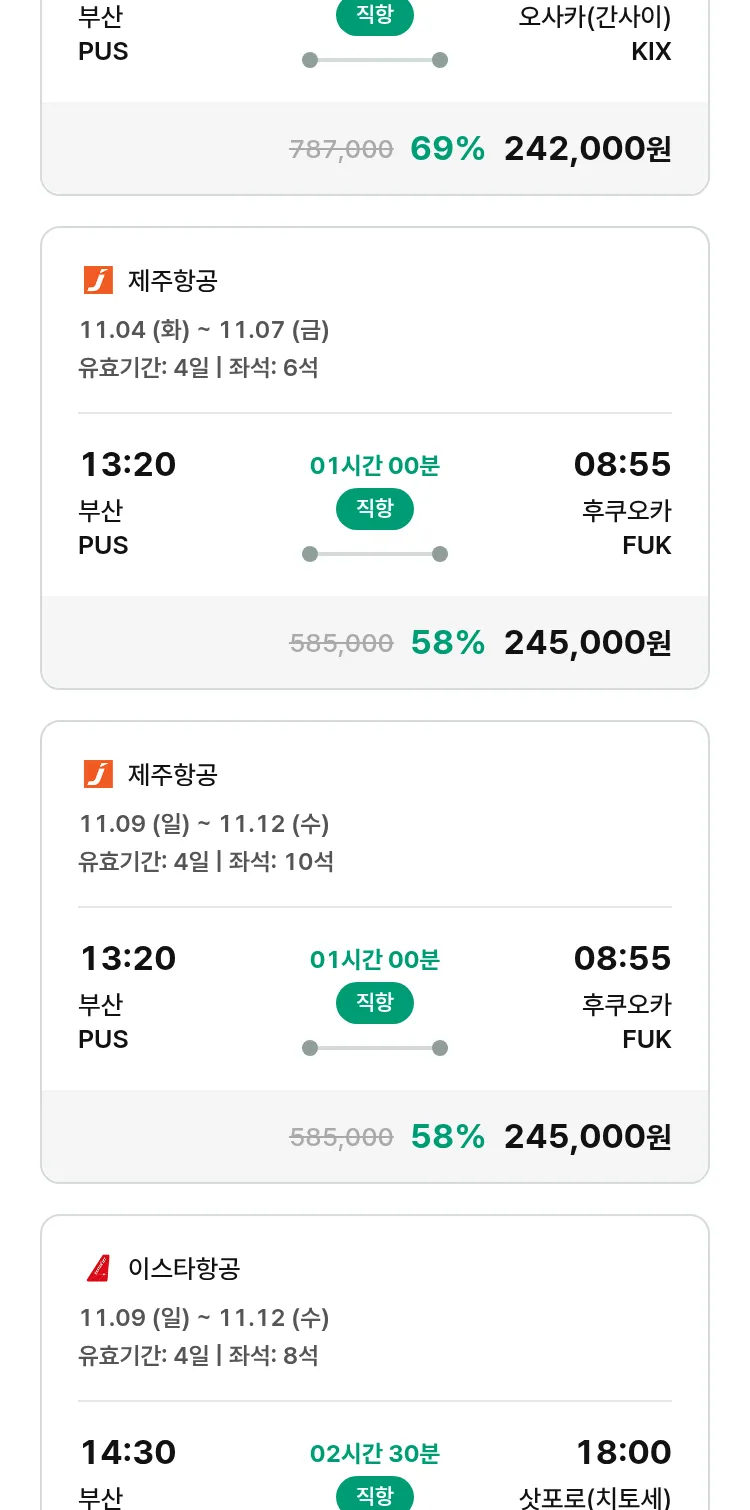750x1510 pixels.
Task: Select the 직항 badge on the 11.04 Fukuoka flight
Action: tap(374, 509)
